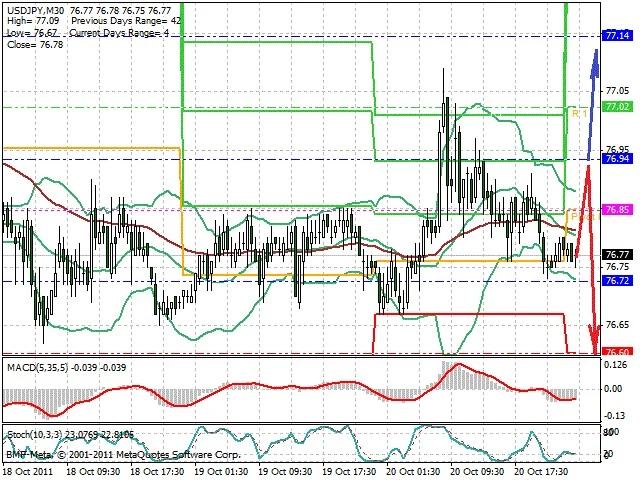Click the 77.02 green price tag
Screen dimensions: 640x480
pyautogui.click(x=617, y=106)
